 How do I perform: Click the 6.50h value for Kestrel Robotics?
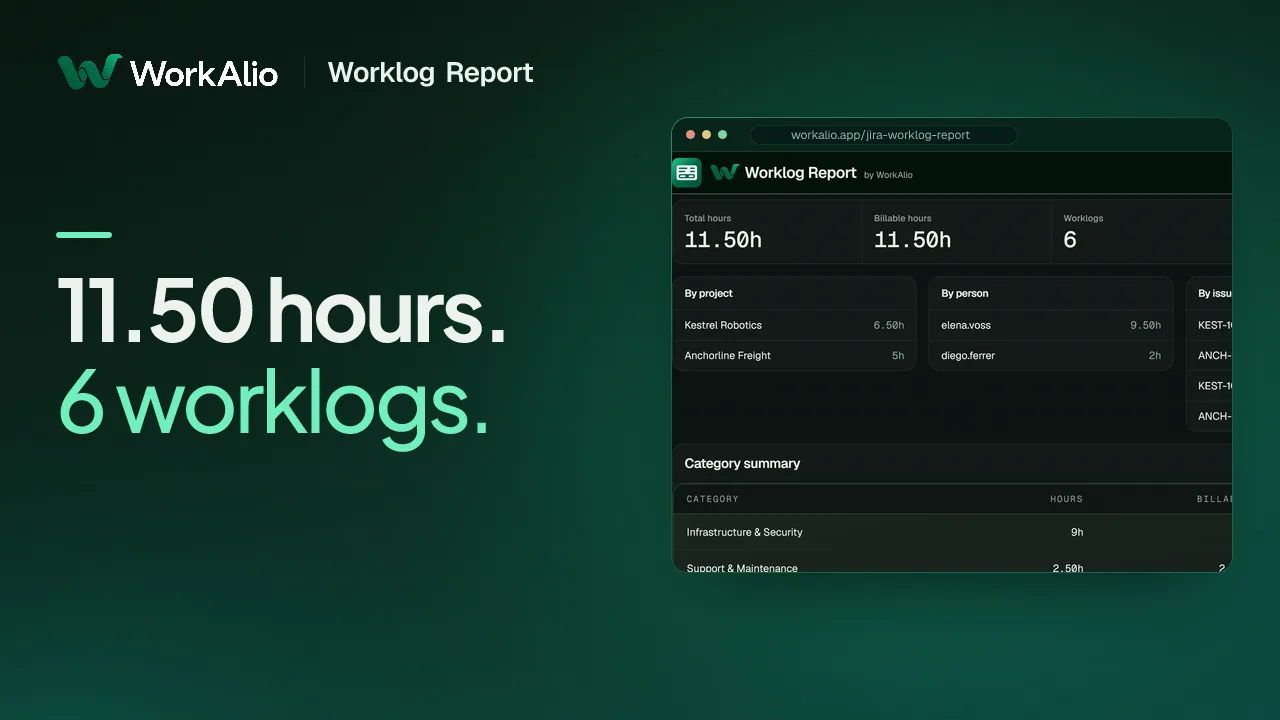pyautogui.click(x=888, y=325)
